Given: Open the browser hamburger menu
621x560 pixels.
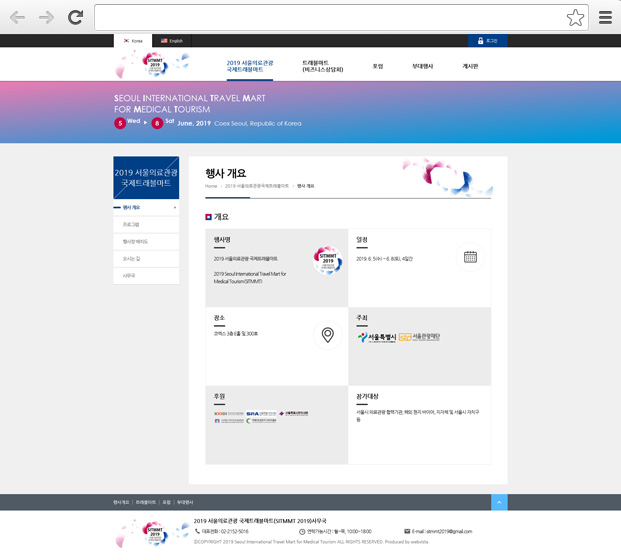Looking at the screenshot, I should click(x=605, y=17).
